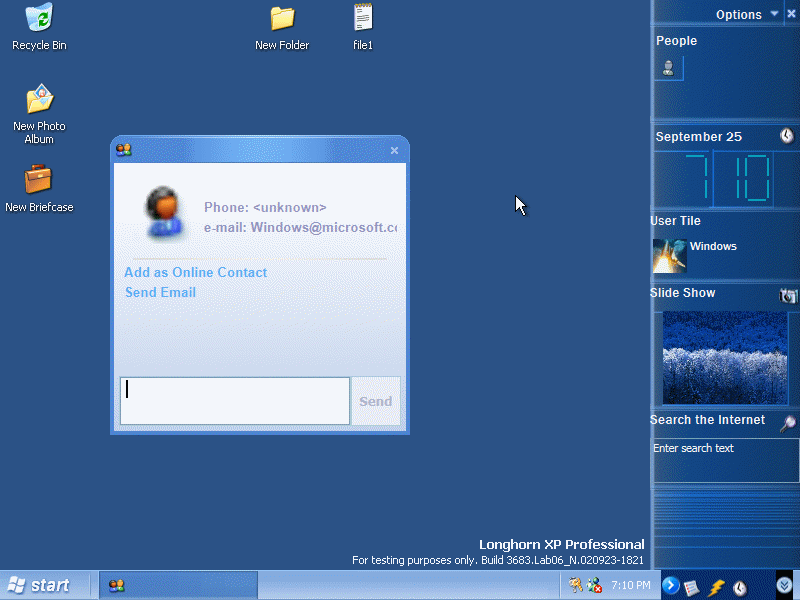Viewport: 800px width, 600px height.
Task: Click the contact icon under People
Action: (668, 68)
